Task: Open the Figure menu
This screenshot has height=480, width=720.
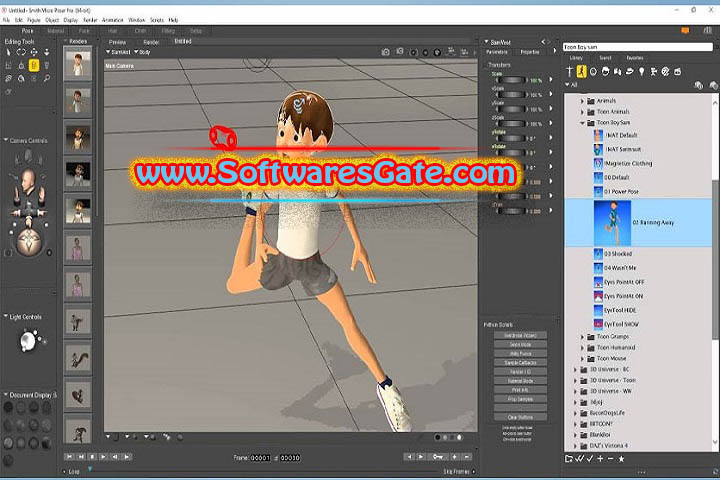Action: coord(34,20)
